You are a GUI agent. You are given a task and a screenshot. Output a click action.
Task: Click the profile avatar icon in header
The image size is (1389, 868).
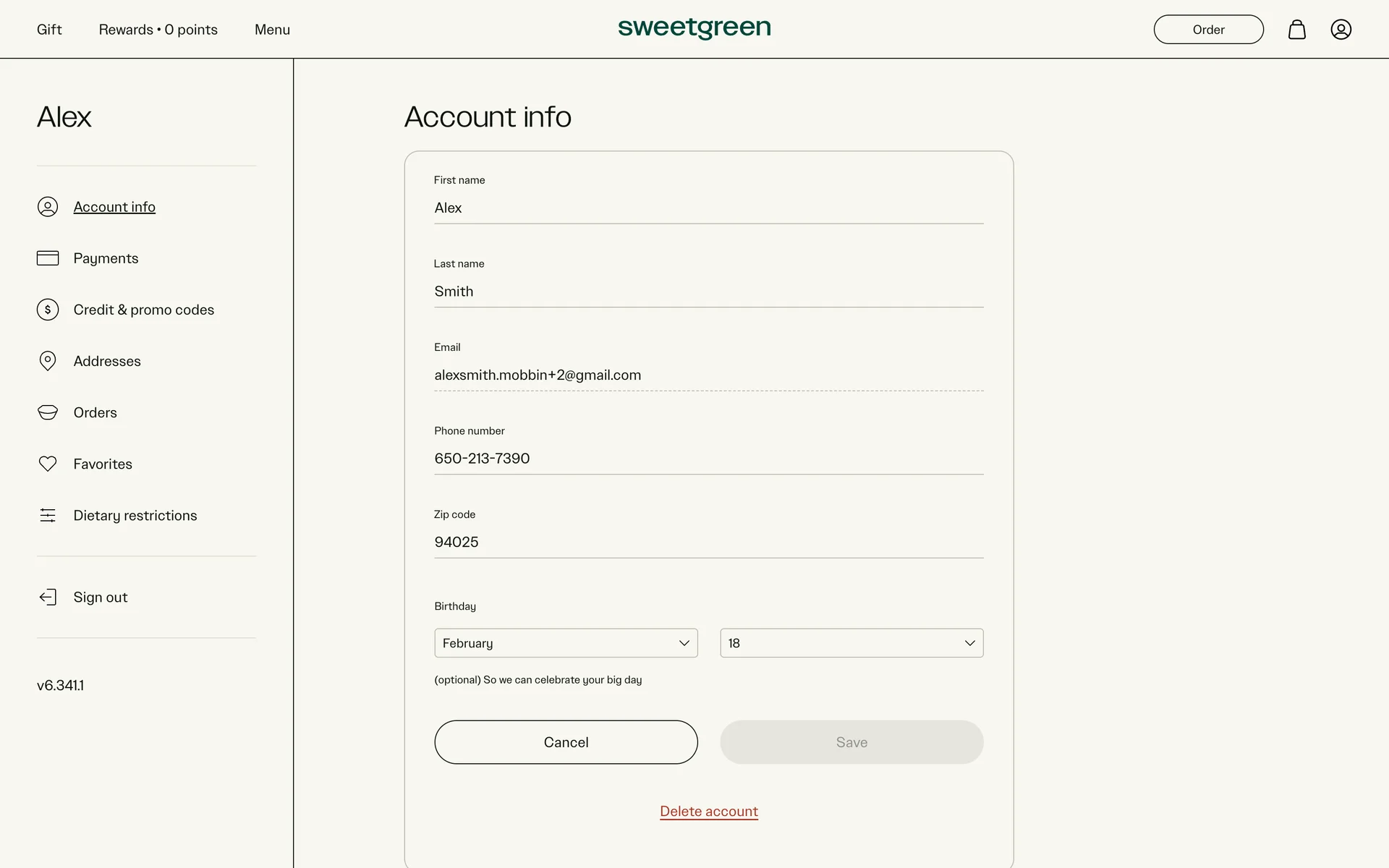tap(1341, 30)
